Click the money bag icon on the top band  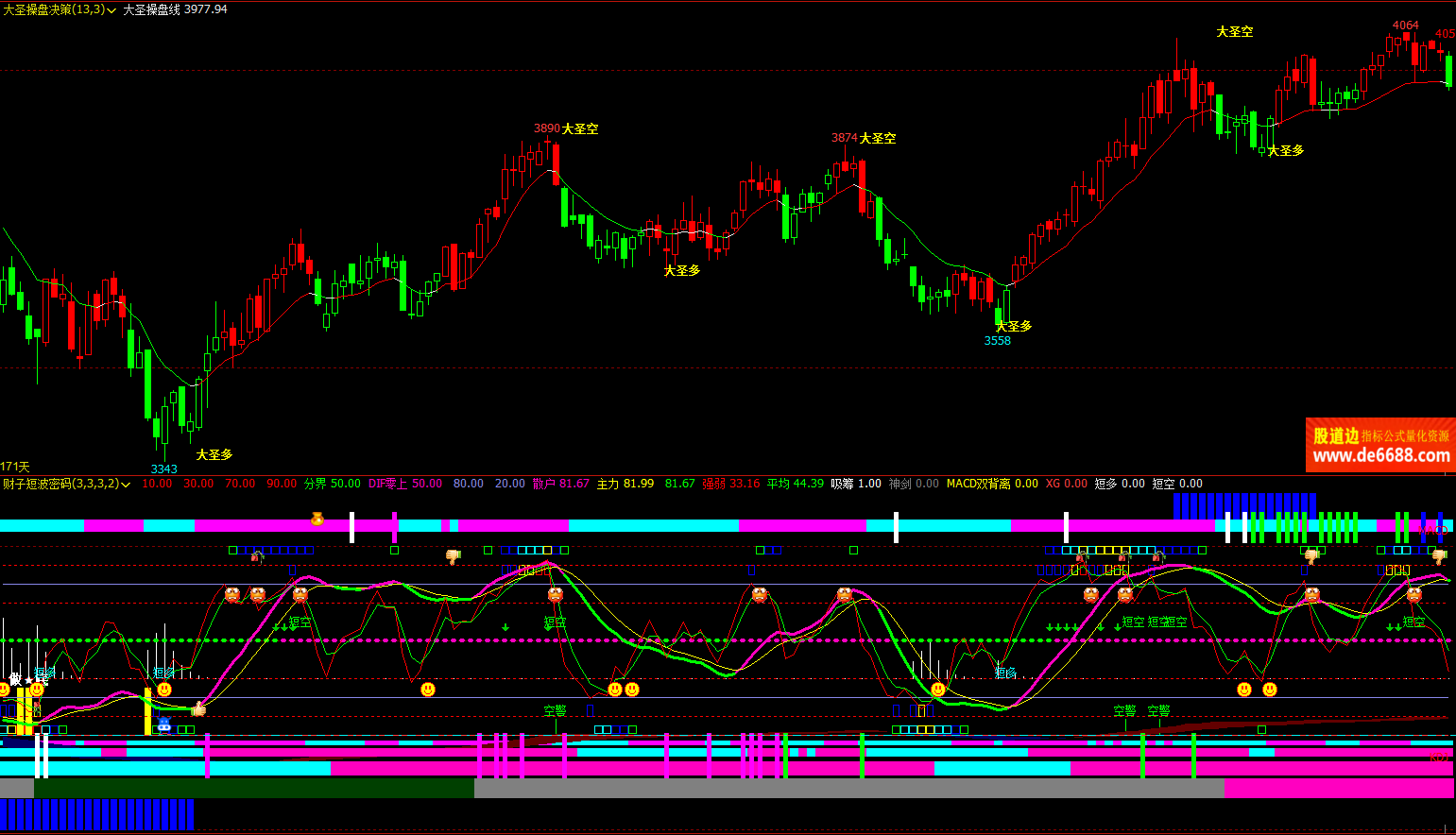tap(317, 519)
